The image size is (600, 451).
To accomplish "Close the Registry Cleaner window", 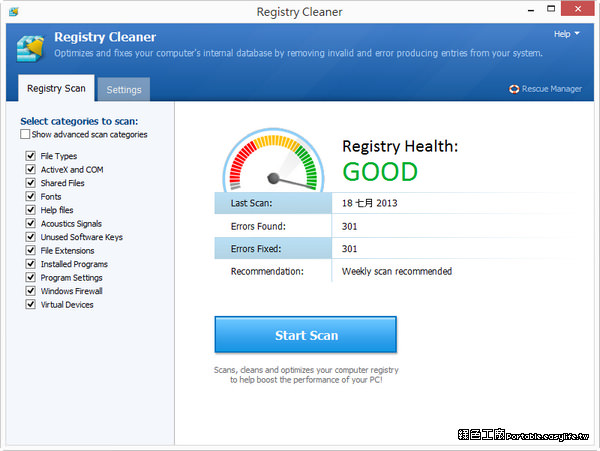I will click(578, 8).
